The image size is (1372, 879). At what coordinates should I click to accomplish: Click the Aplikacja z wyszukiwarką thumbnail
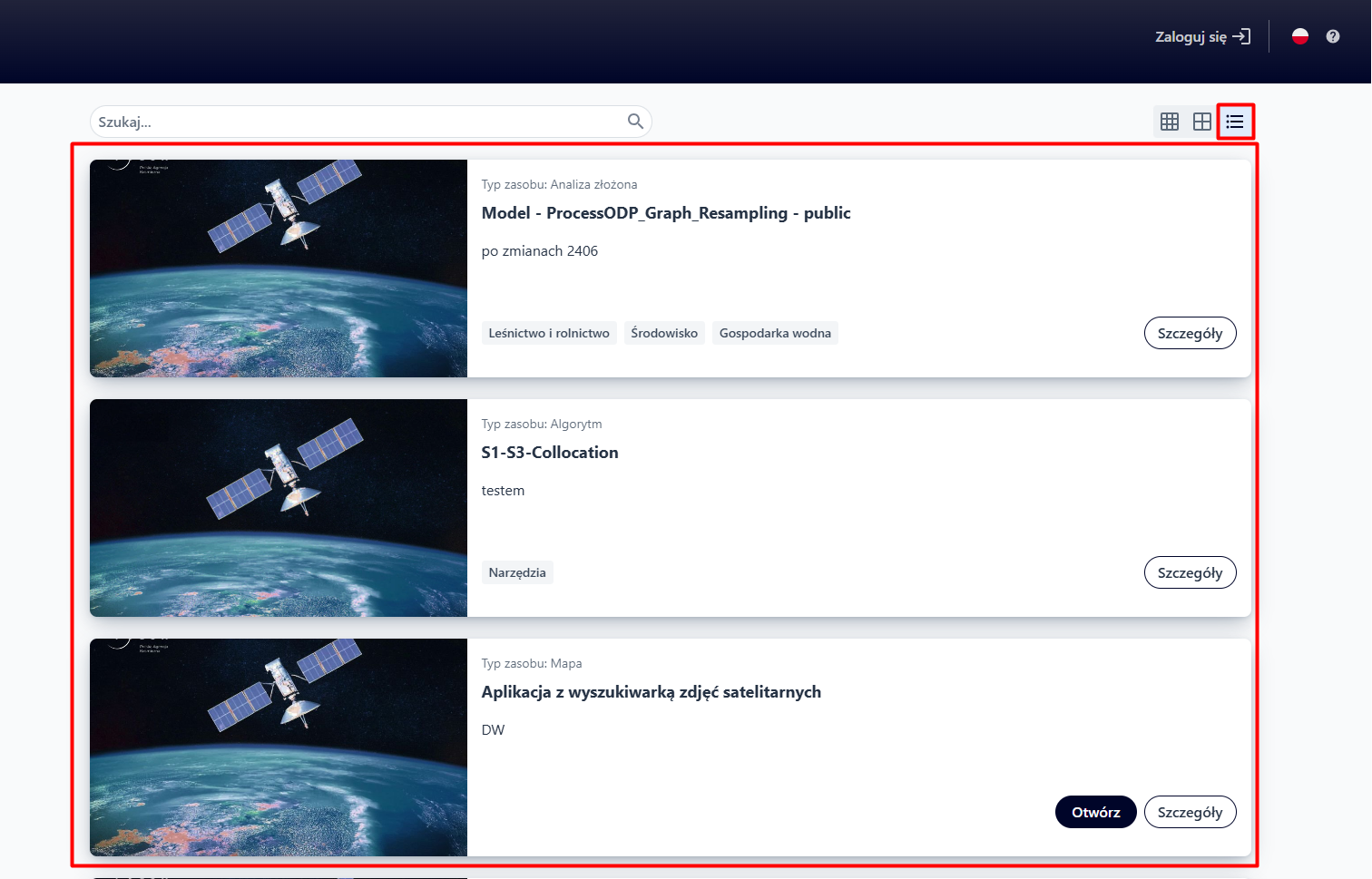279,747
